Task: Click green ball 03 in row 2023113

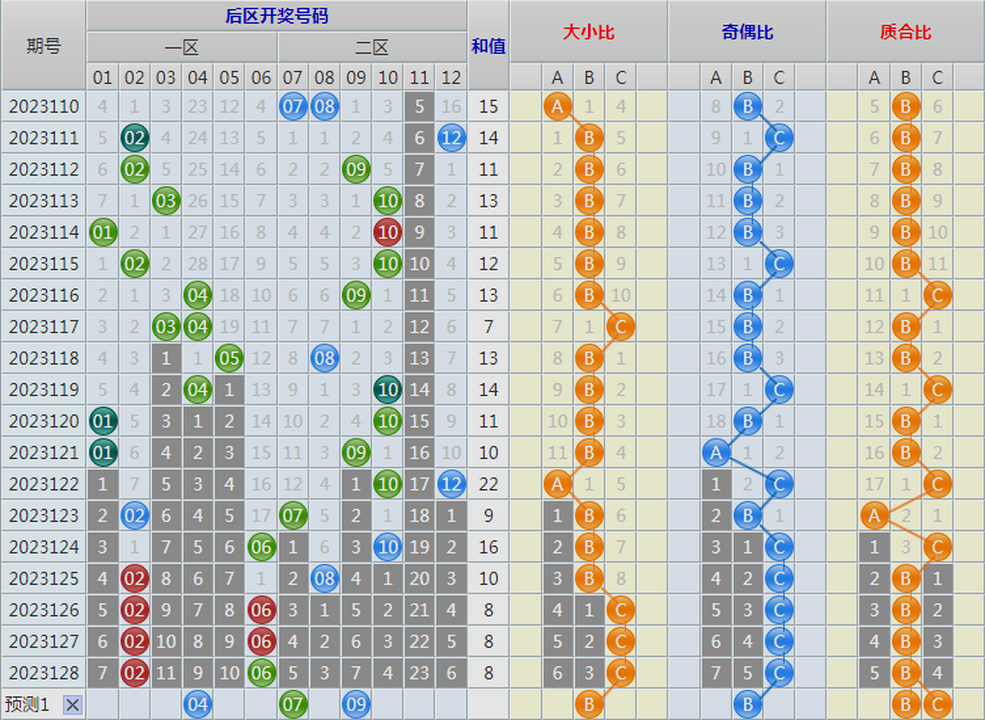Action: (166, 200)
